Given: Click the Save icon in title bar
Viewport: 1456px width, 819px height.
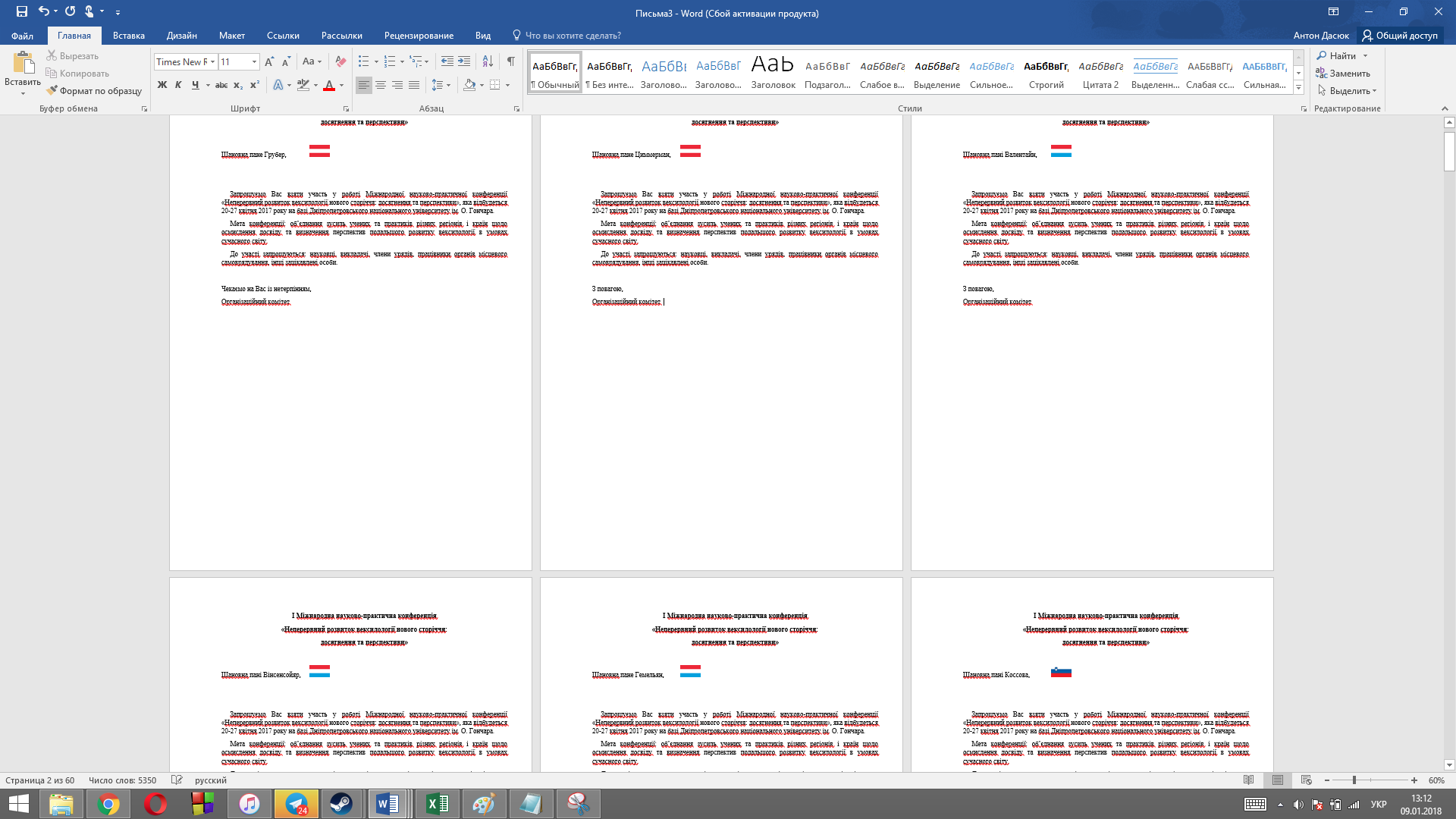Looking at the screenshot, I should (21, 11).
